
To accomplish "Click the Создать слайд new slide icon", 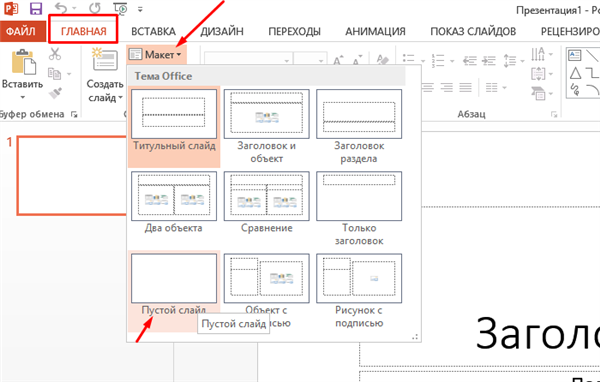I will (105, 59).
